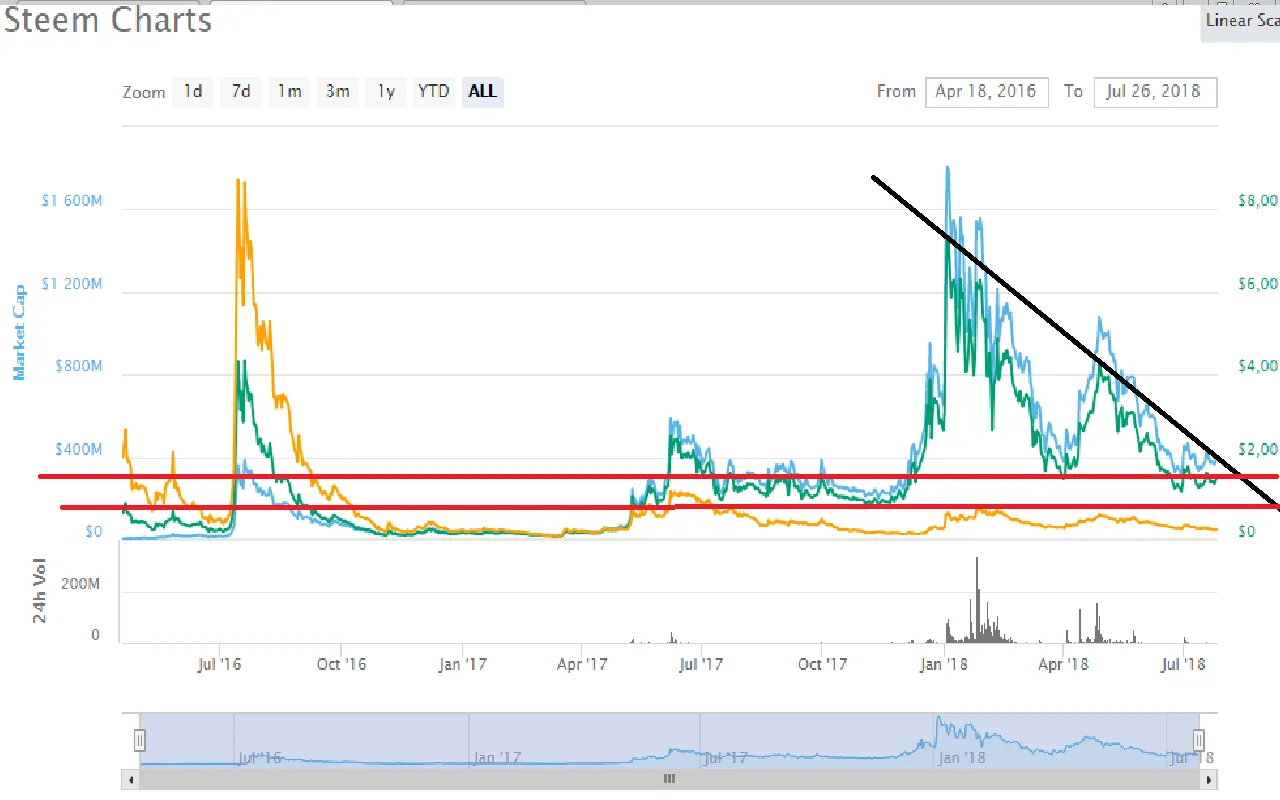Select the 1d zoom range
The width and height of the screenshot is (1280, 800).
193,92
